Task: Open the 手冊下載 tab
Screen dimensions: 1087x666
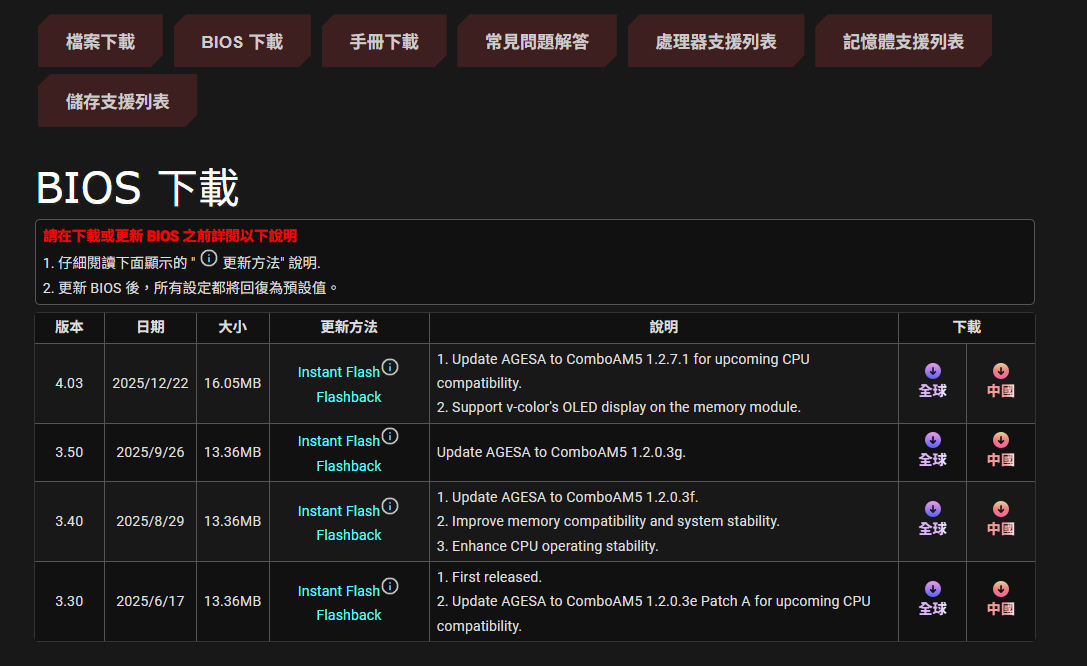Action: [384, 42]
